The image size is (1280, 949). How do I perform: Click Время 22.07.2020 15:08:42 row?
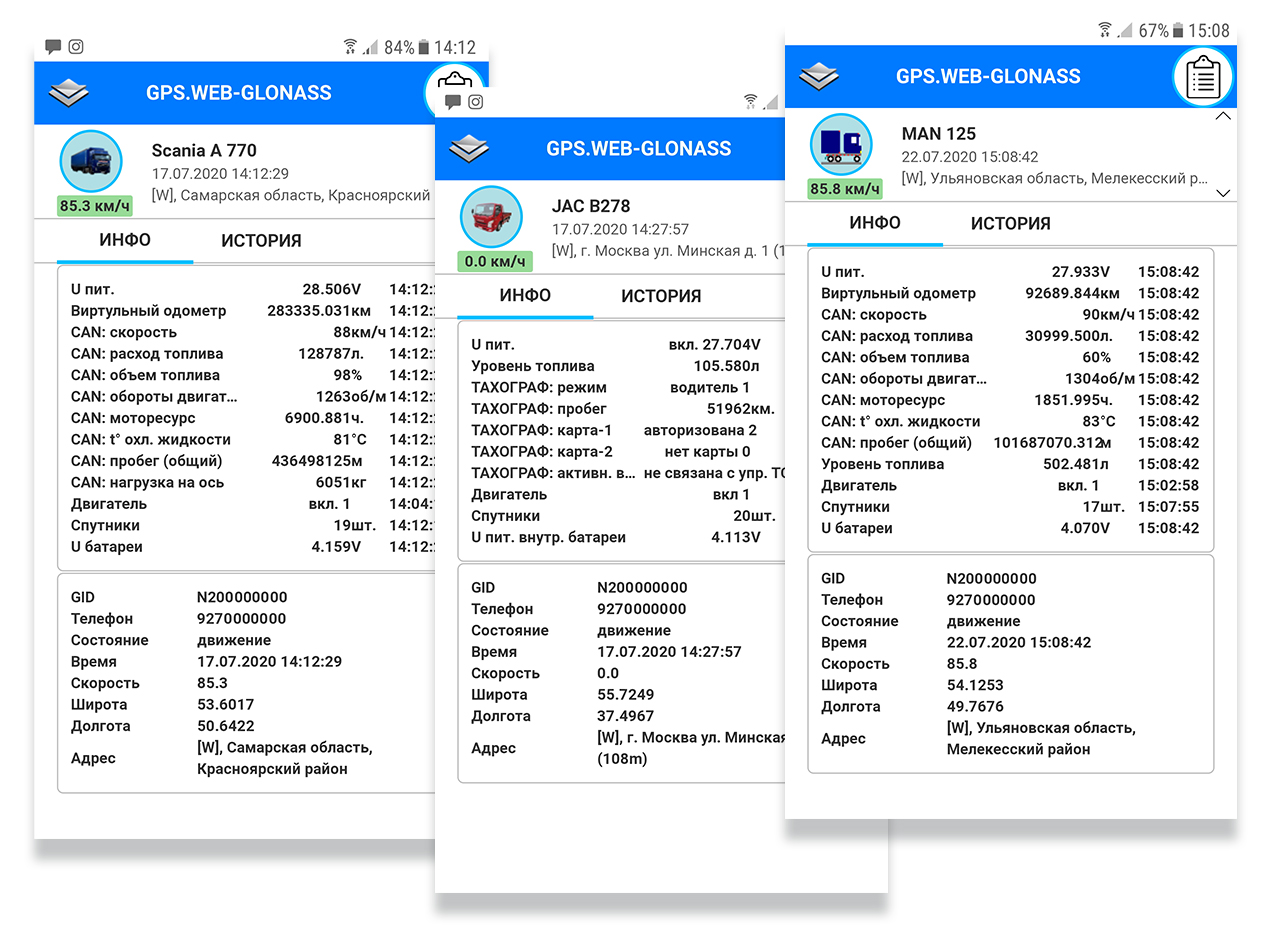pos(957,643)
